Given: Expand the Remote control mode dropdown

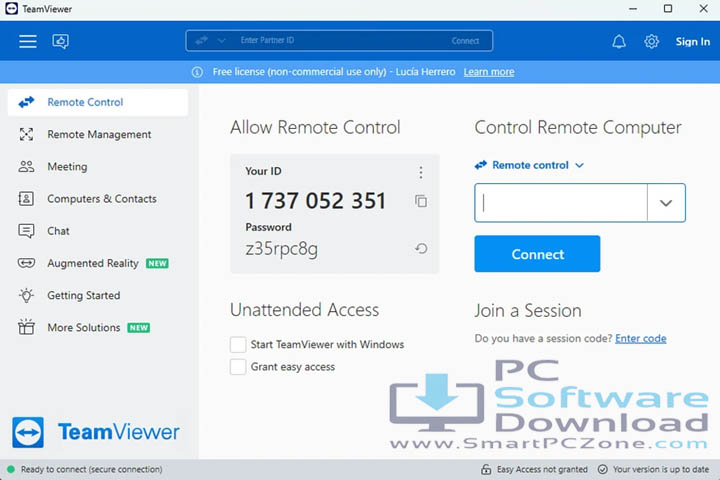Looking at the screenshot, I should coord(529,165).
